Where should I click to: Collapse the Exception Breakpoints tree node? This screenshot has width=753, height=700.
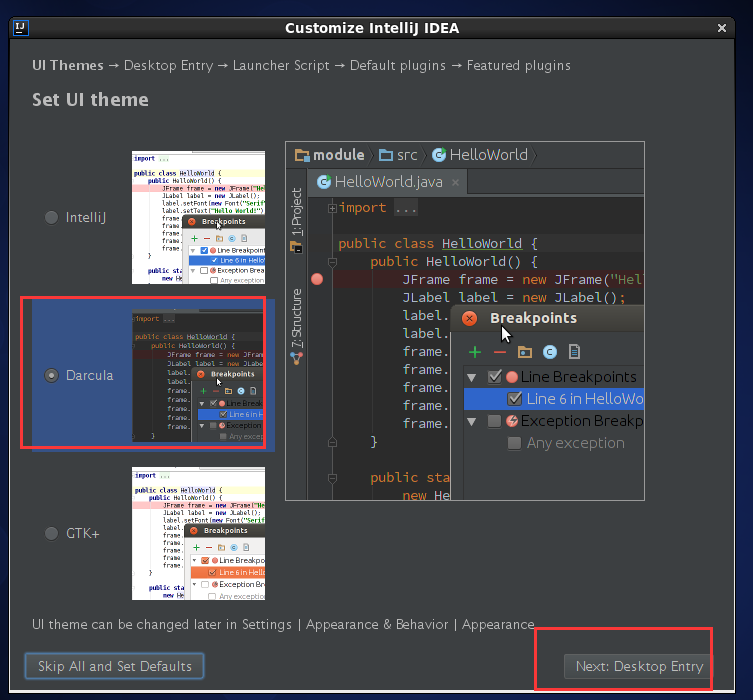tap(472, 422)
